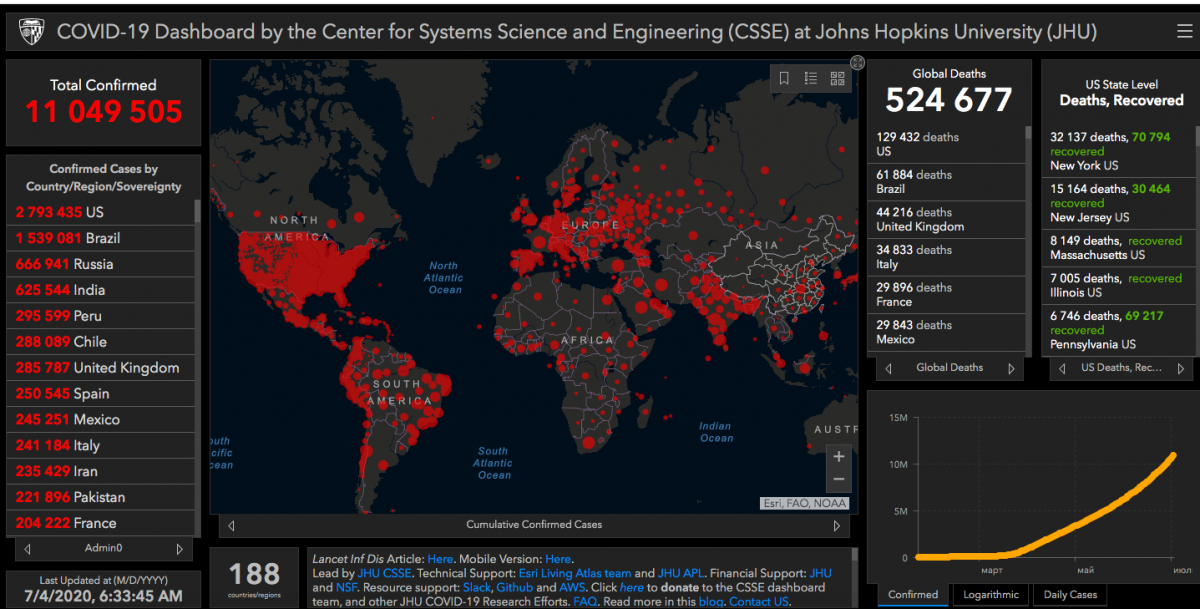1200x609 pixels.
Task: Switch chart to the Confirmed tab
Action: coord(913,594)
